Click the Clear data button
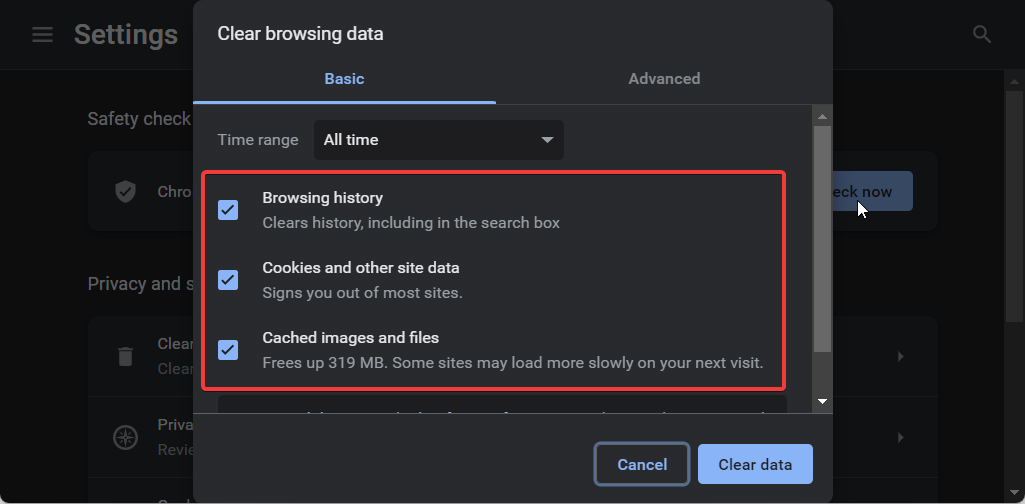 tap(755, 464)
